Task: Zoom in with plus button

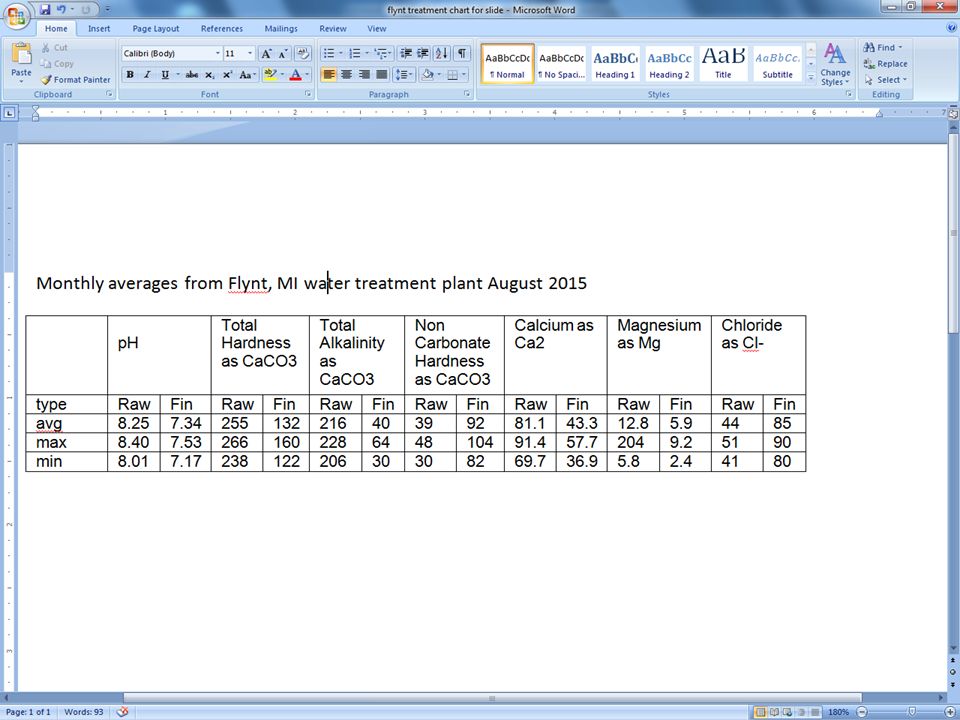Action: click(x=952, y=712)
